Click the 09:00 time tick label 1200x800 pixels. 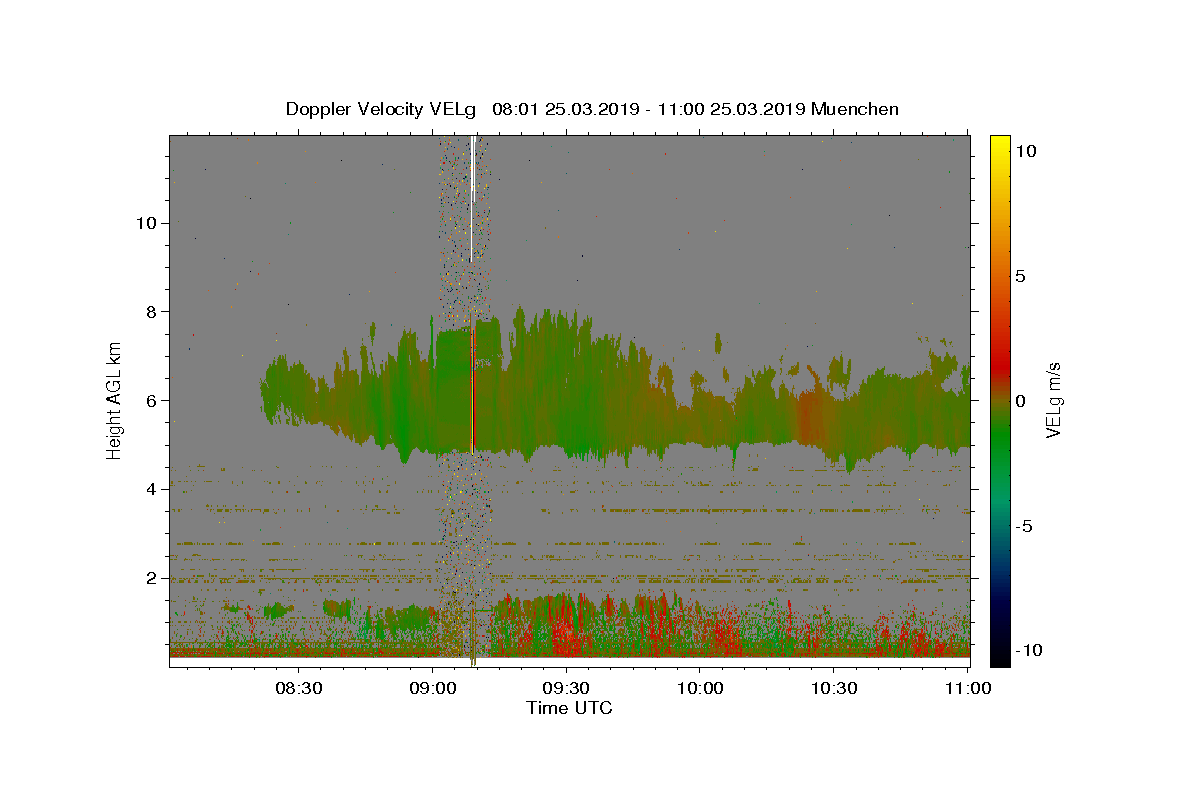pos(432,688)
